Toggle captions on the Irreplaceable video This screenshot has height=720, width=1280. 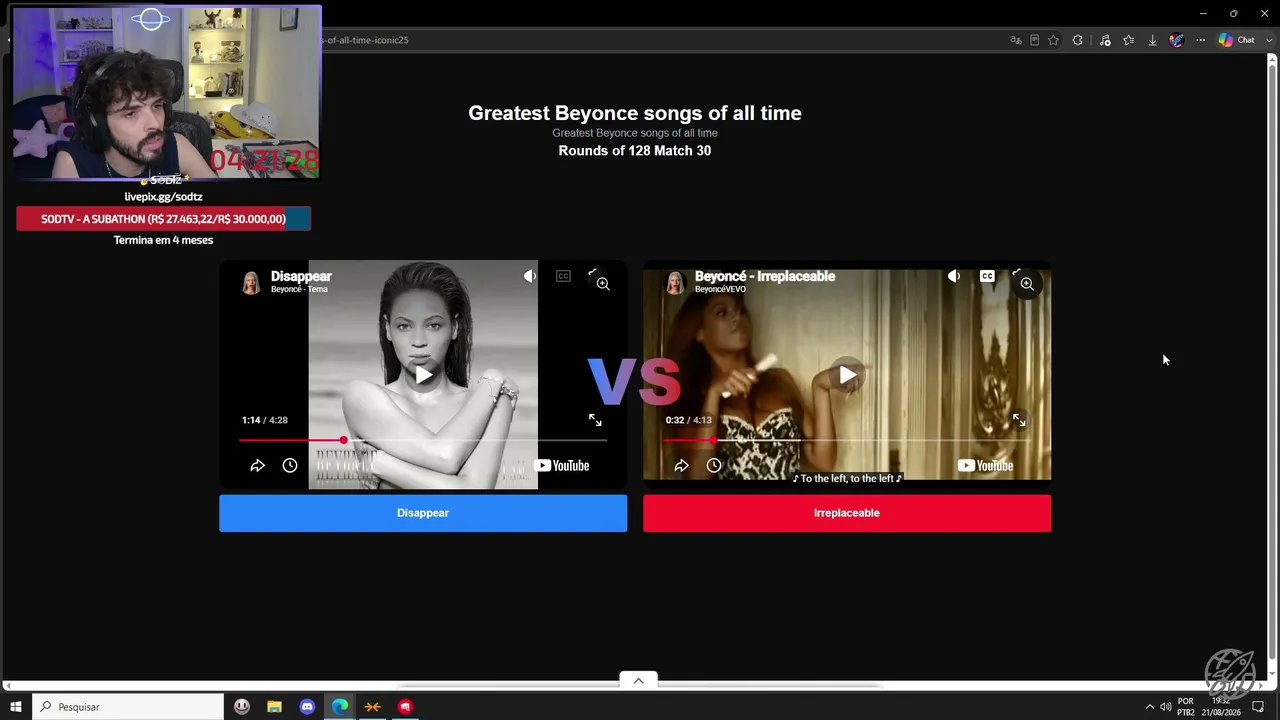pos(987,276)
